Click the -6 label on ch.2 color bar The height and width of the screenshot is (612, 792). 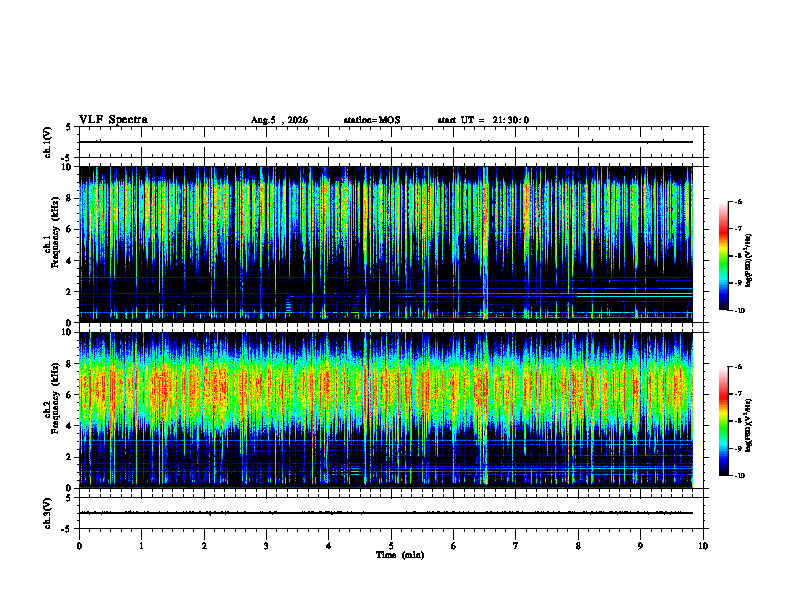click(x=738, y=367)
